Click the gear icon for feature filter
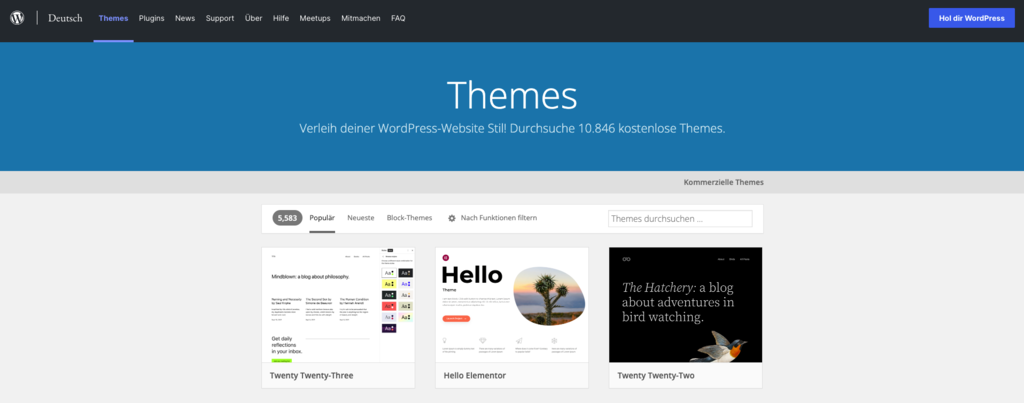This screenshot has width=1024, height=403. tap(452, 218)
